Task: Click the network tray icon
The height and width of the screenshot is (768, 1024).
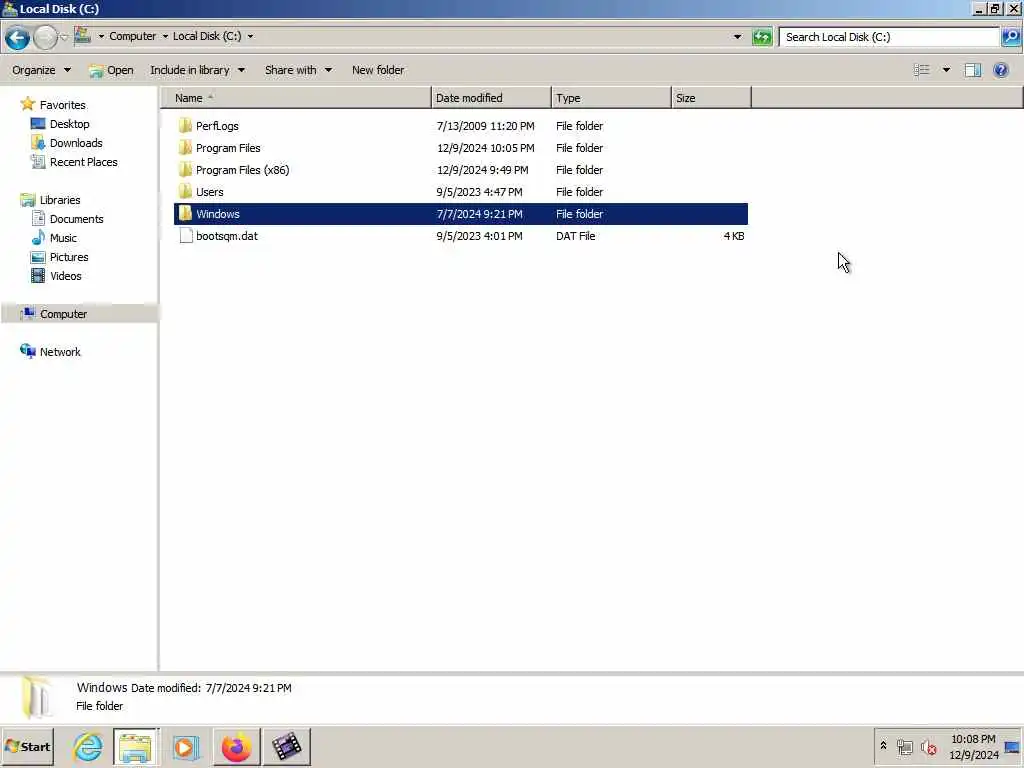Action: pyautogui.click(x=904, y=747)
